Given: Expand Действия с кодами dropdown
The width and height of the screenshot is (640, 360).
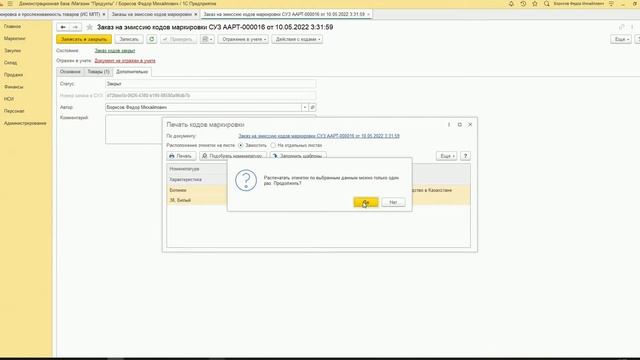Looking at the screenshot, I should (297, 39).
